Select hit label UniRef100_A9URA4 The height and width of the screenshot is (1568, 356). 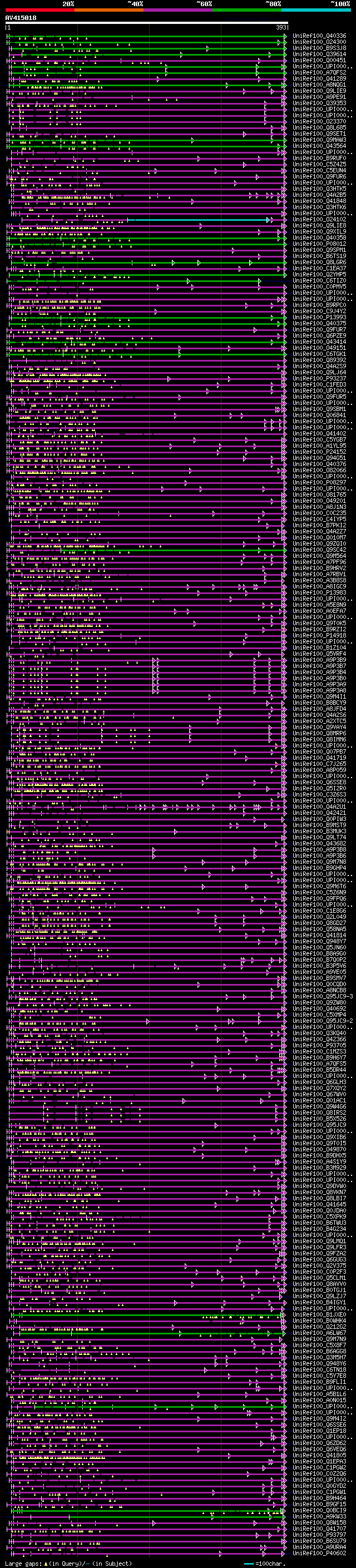tap(319, 1547)
